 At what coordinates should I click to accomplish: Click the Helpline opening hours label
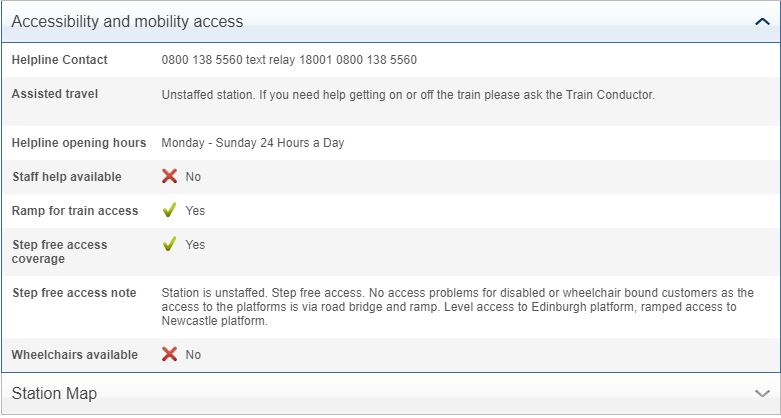[x=79, y=143]
